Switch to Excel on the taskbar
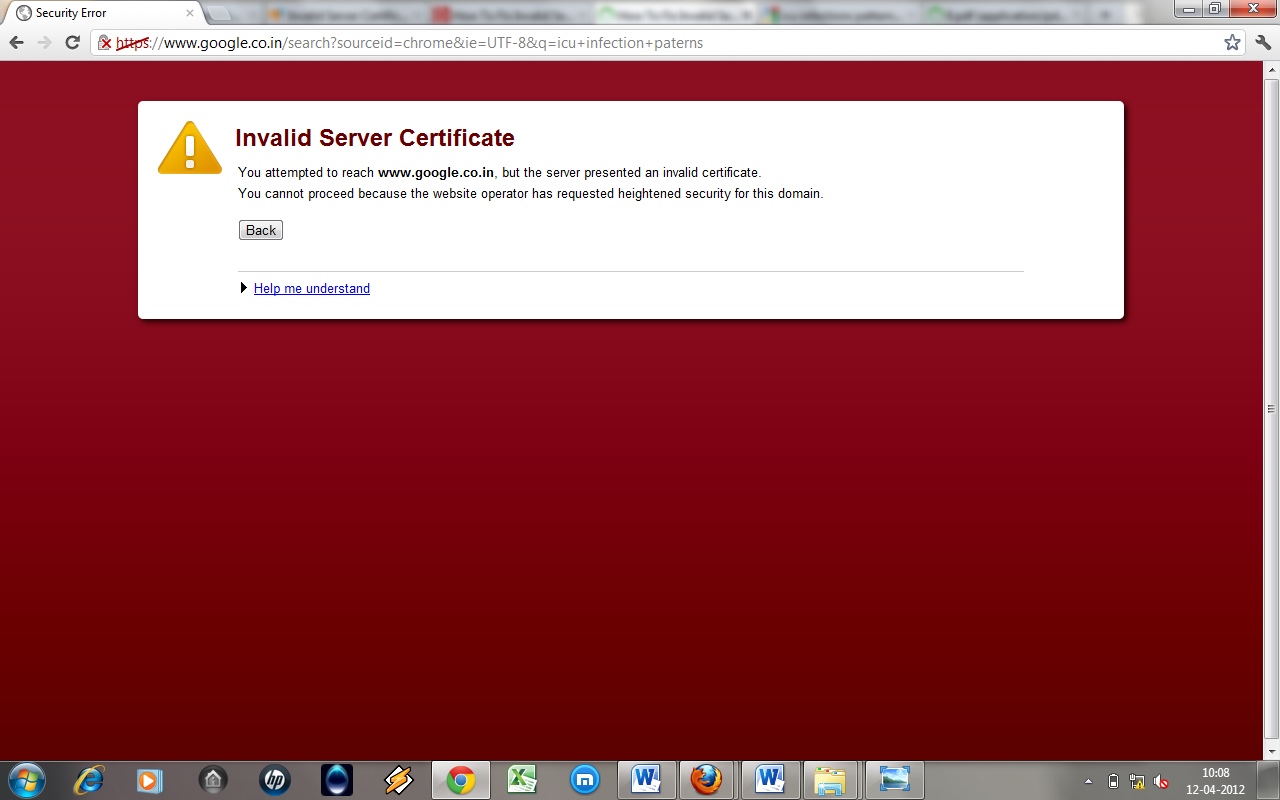This screenshot has width=1280, height=800. 523,779
